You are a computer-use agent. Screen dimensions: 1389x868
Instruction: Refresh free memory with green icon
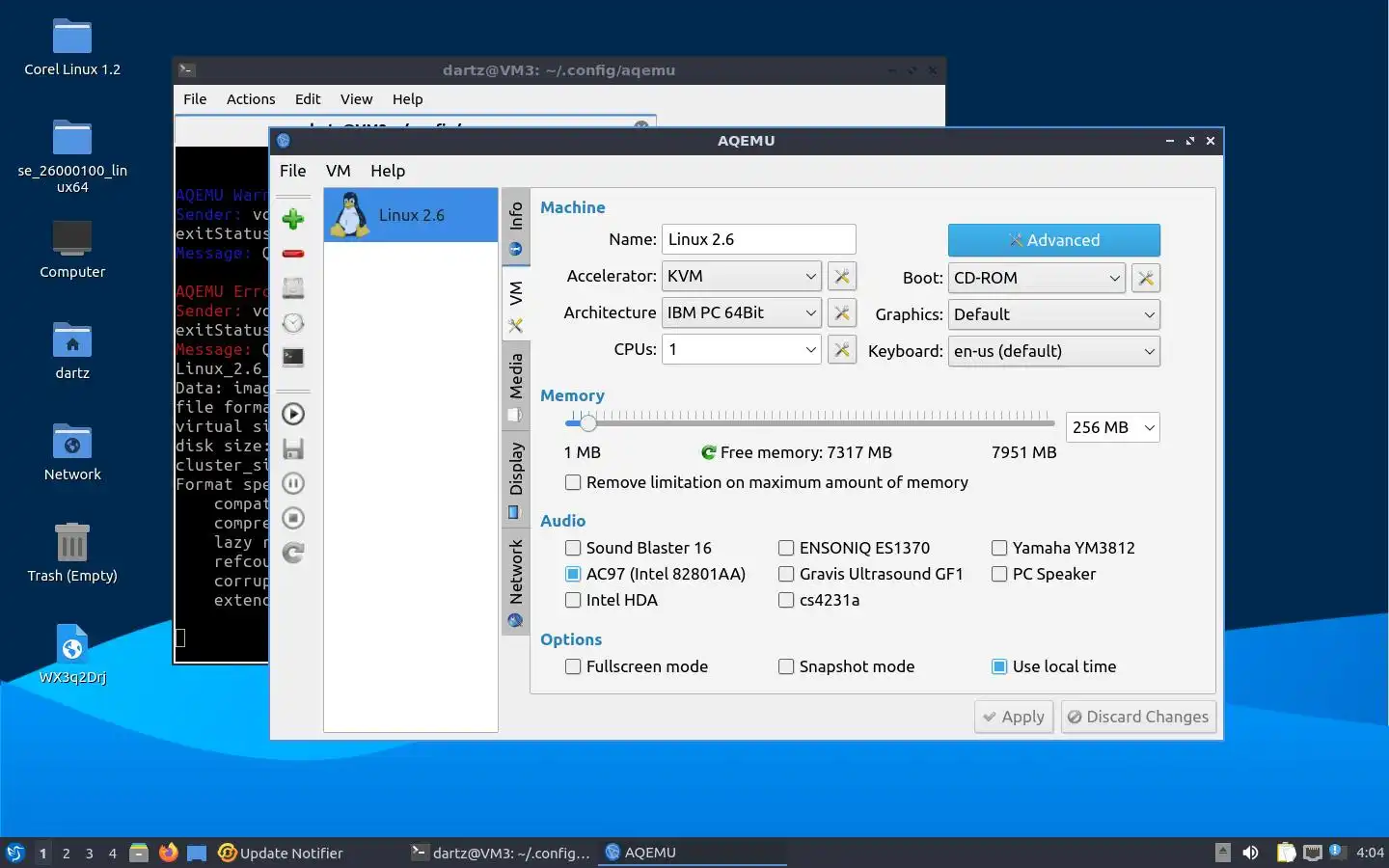(x=708, y=452)
